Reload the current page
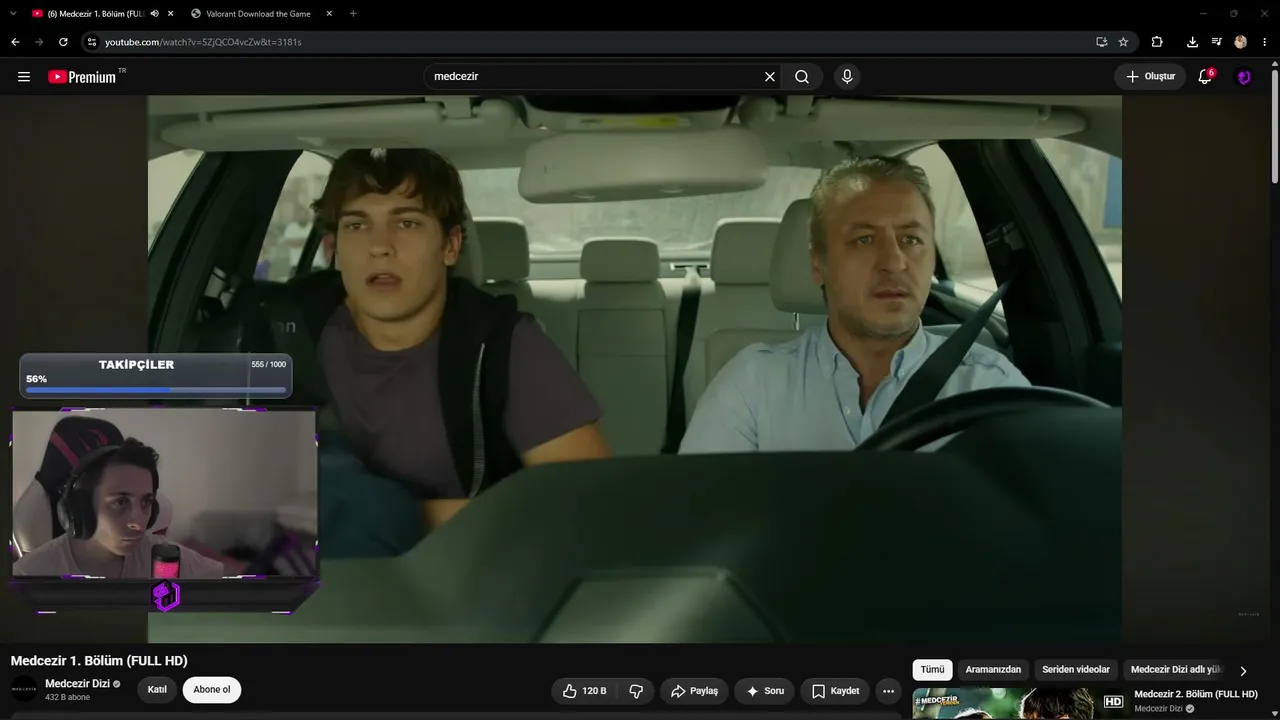The height and width of the screenshot is (720, 1280). pyautogui.click(x=63, y=42)
